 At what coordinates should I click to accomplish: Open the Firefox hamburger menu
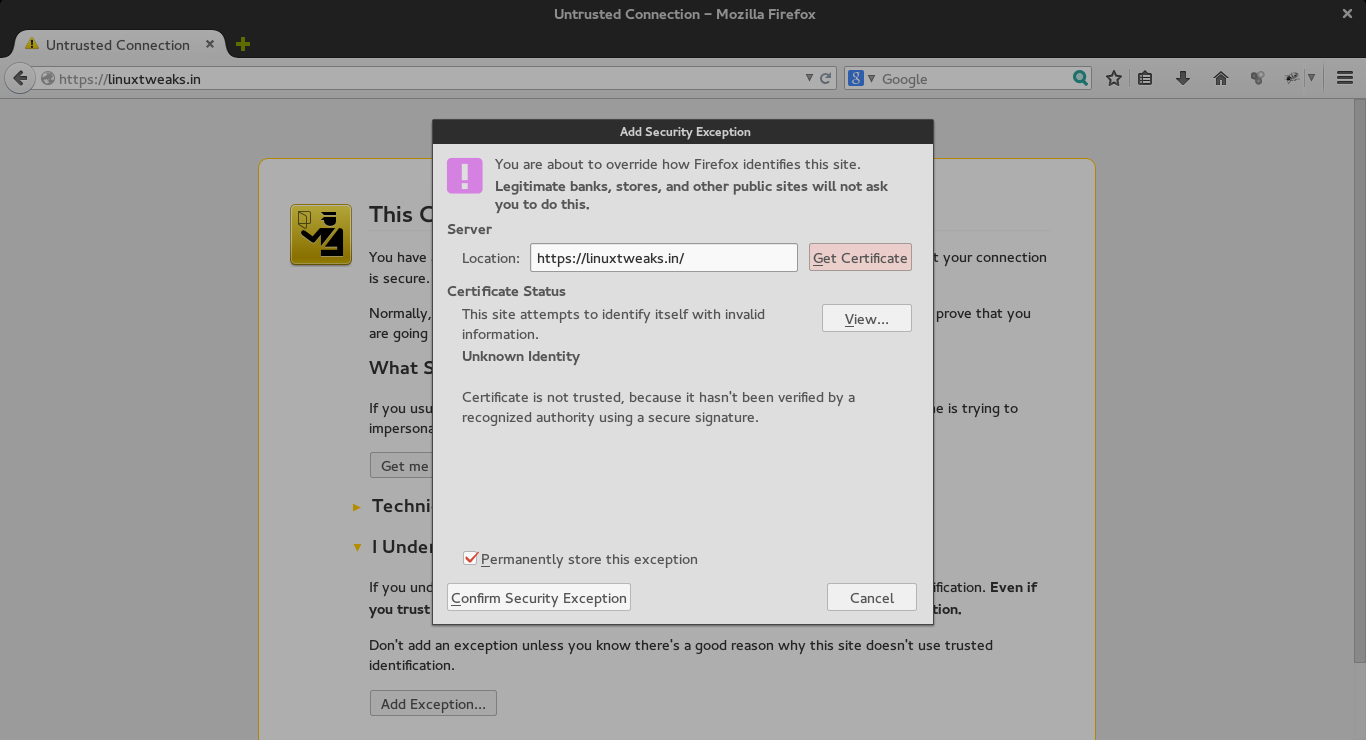[x=1345, y=78]
